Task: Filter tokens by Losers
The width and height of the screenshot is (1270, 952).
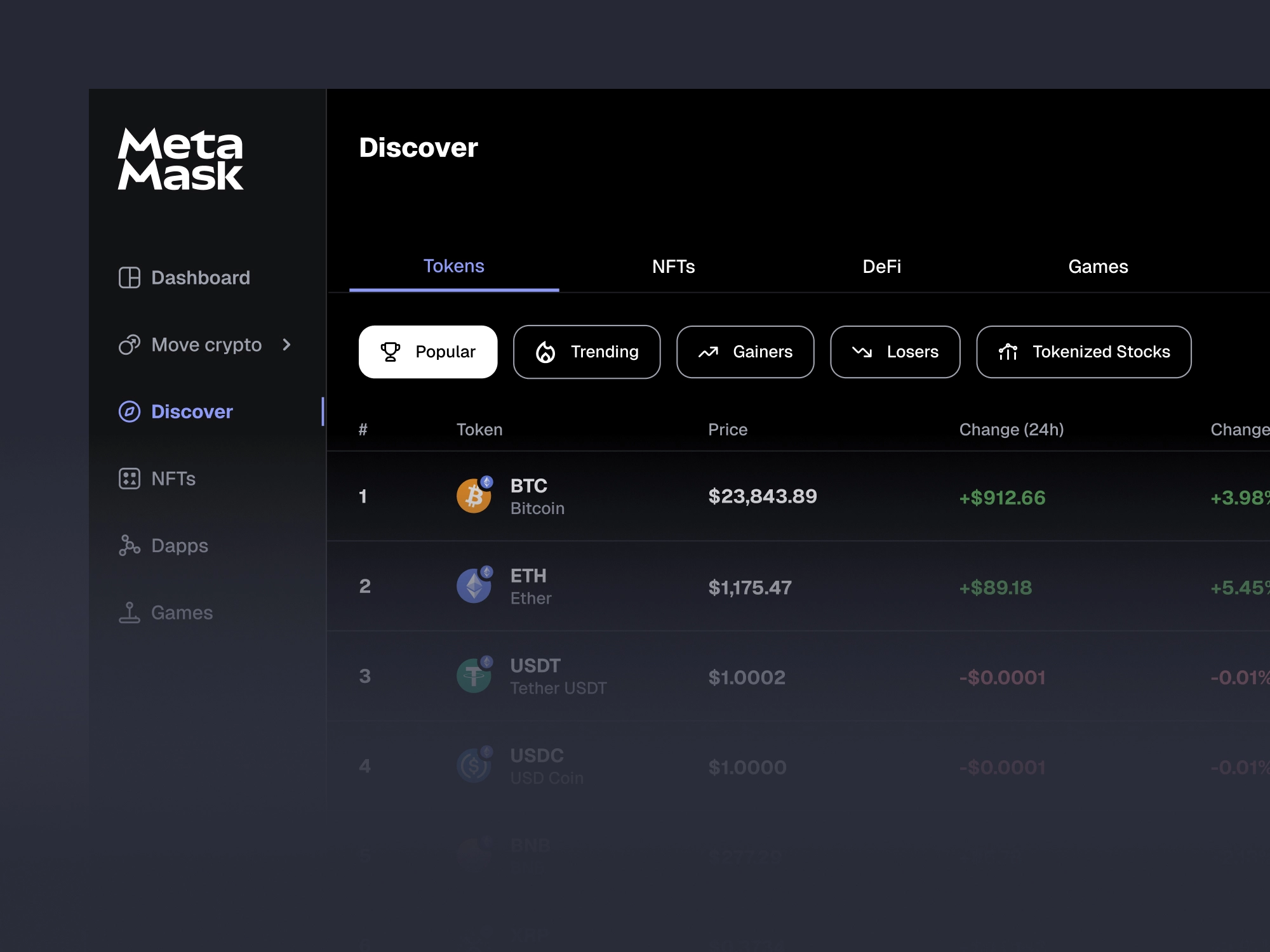Action: [895, 352]
